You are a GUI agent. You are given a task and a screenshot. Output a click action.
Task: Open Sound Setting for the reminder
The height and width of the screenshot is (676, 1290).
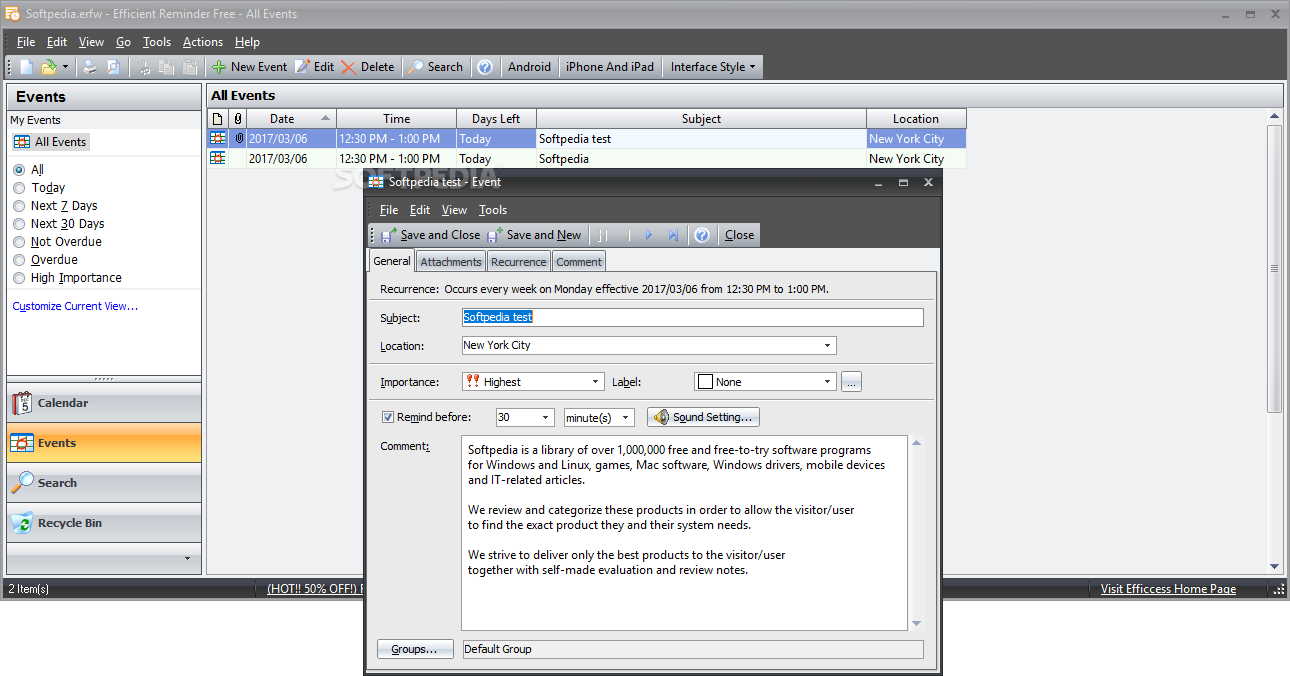click(x=704, y=417)
